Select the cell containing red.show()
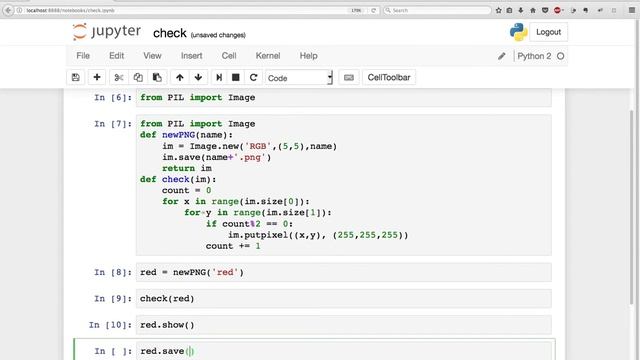Viewport: 640px width, 360px height. 344,325
